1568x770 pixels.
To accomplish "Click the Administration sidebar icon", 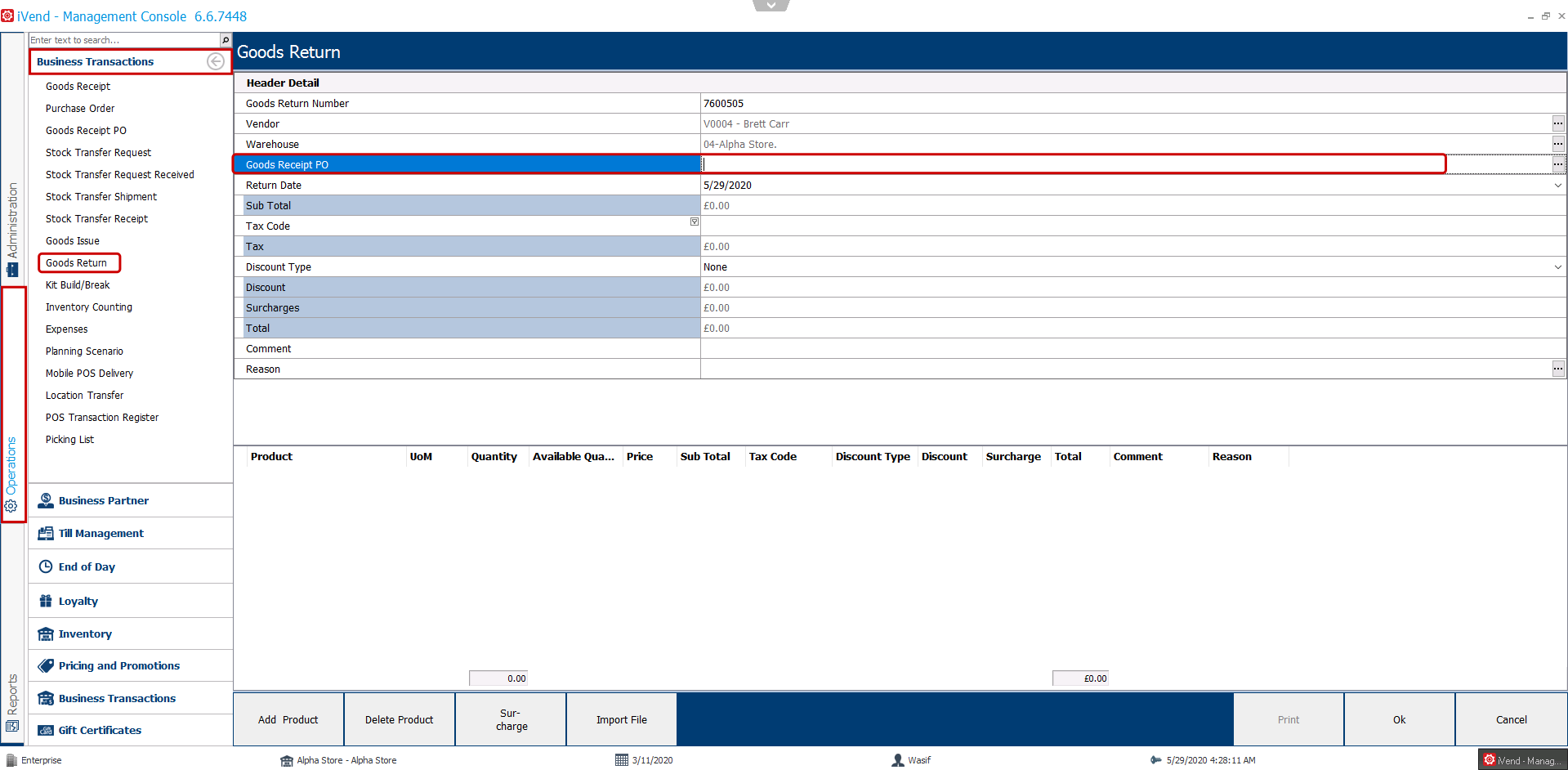I will 12,270.
